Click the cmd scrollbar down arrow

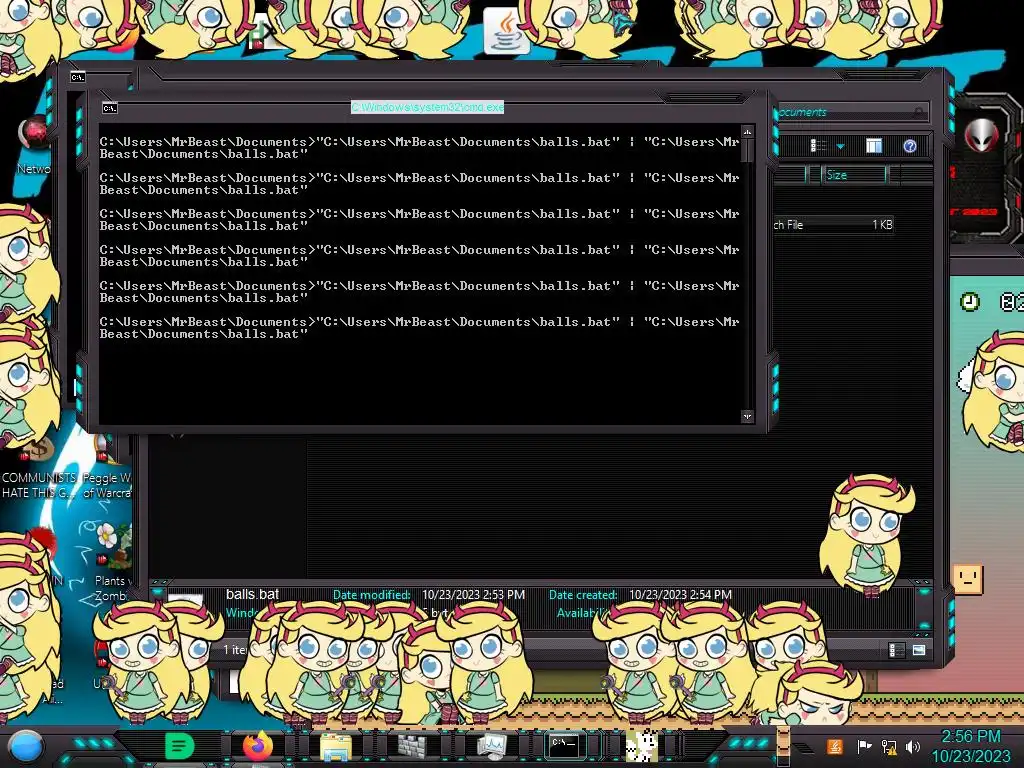pos(747,416)
